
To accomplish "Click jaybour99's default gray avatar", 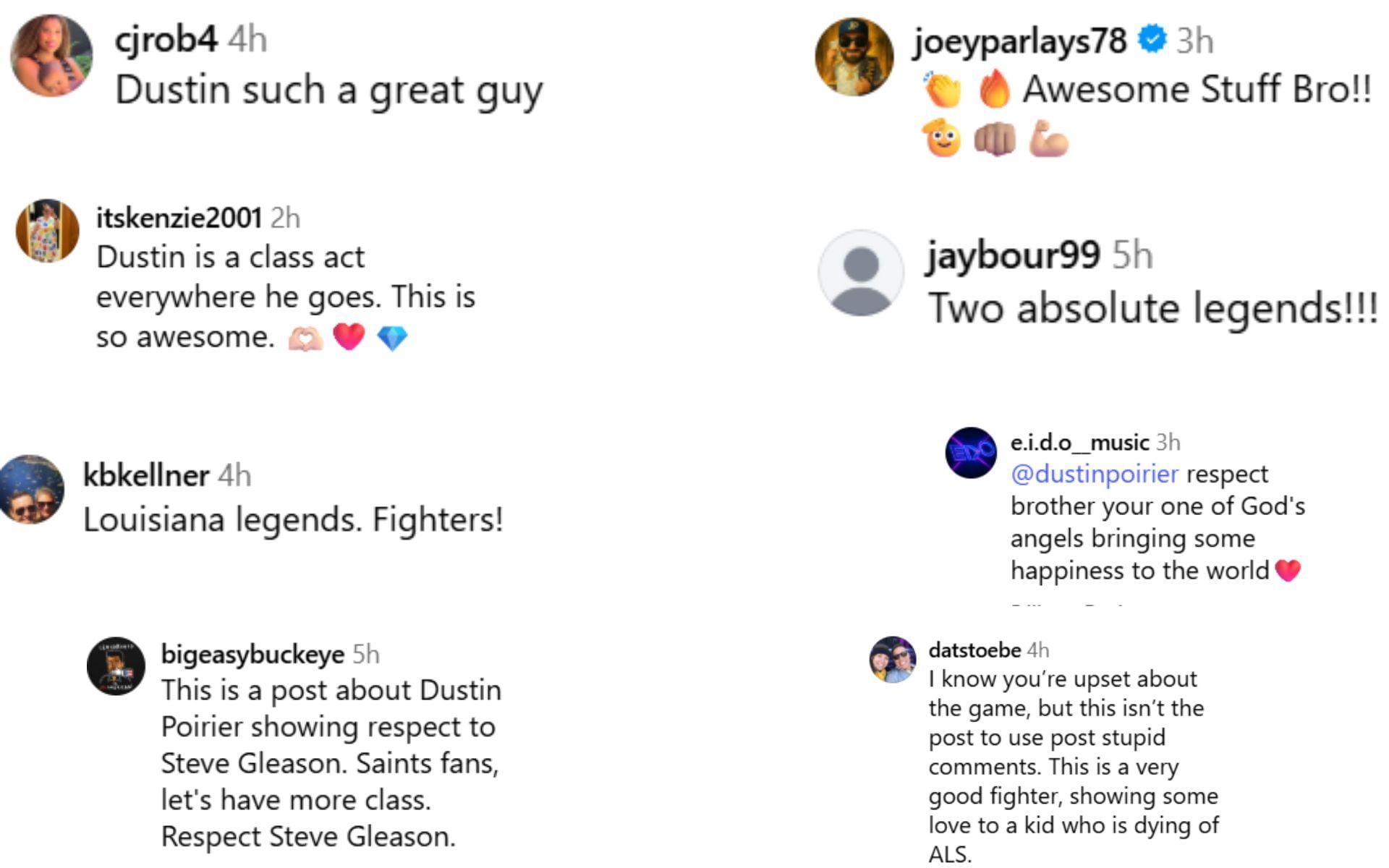I will pyautogui.click(x=861, y=273).
